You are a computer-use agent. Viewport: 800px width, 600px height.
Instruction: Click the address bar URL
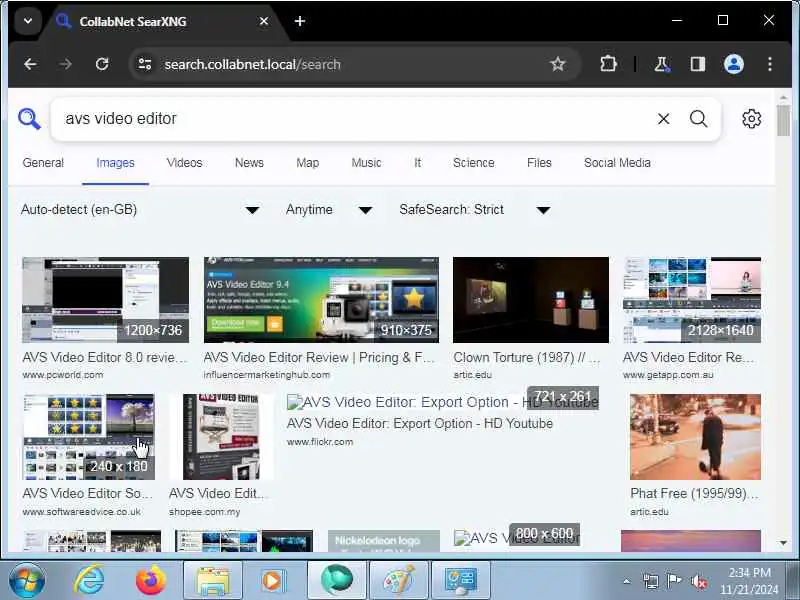252,64
